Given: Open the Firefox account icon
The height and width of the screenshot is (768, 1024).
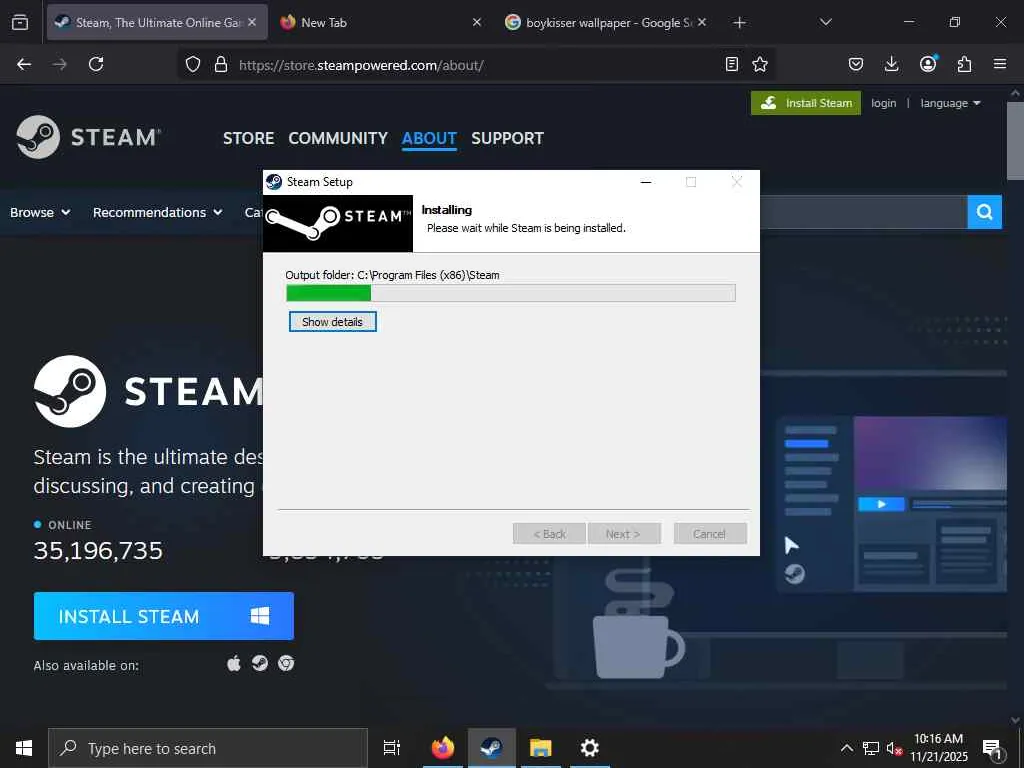Looking at the screenshot, I should (x=928, y=63).
